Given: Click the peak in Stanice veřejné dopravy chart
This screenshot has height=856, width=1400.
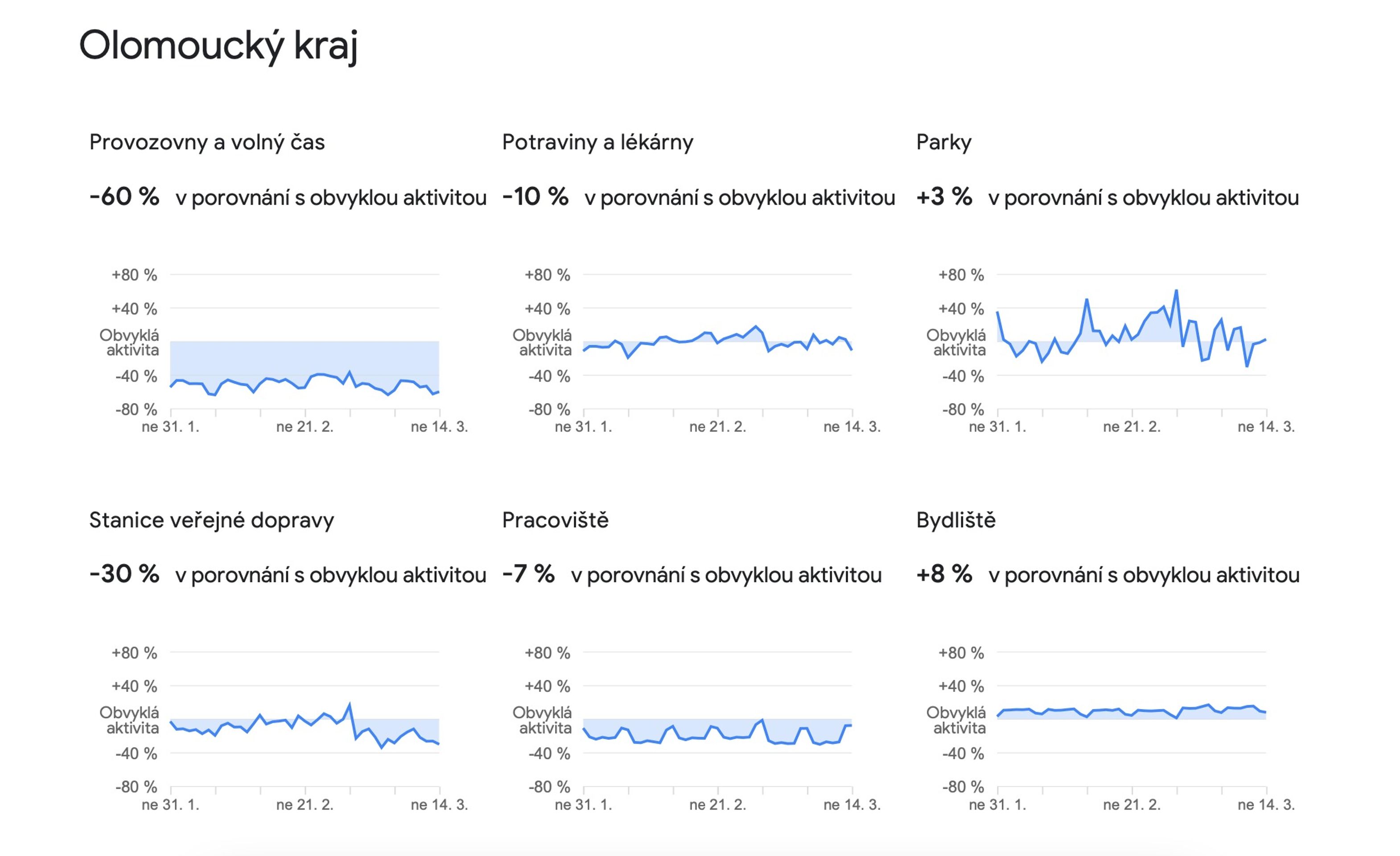Looking at the screenshot, I should coord(350,705).
